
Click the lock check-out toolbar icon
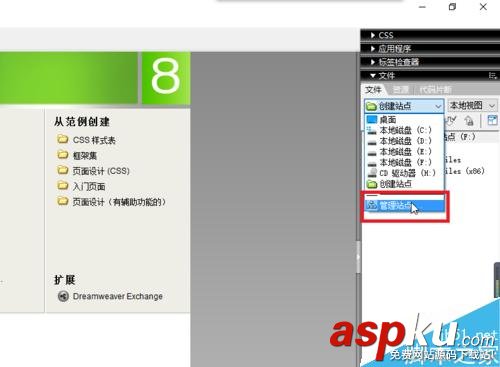tap(469, 120)
